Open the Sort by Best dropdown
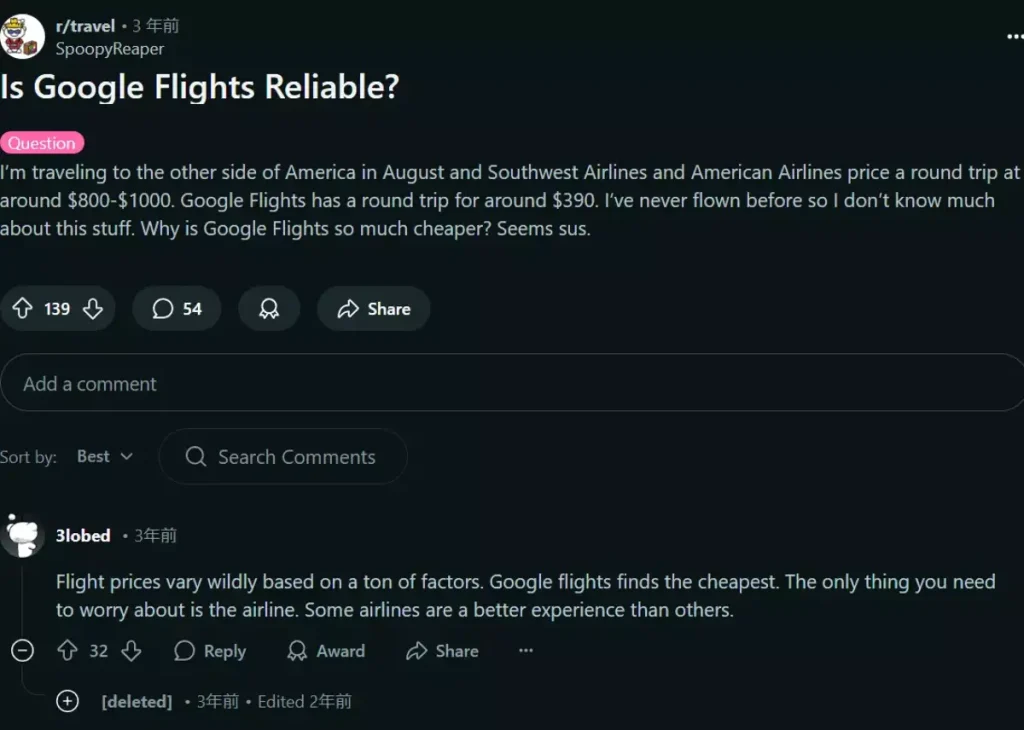Screen dimensions: 1024x730 (105, 457)
